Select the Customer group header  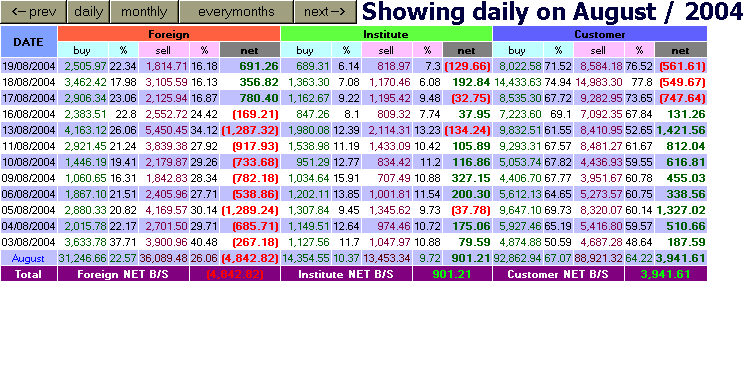click(600, 34)
